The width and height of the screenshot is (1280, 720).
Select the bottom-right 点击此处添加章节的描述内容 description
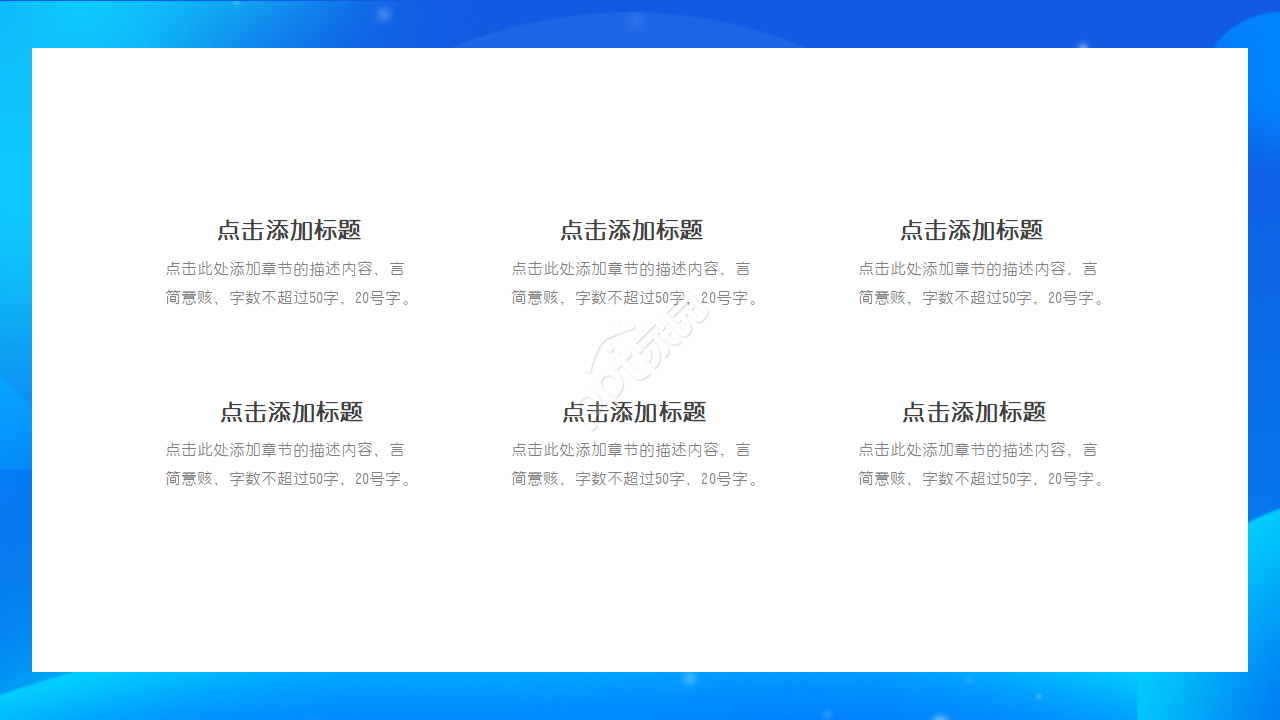pyautogui.click(x=982, y=464)
